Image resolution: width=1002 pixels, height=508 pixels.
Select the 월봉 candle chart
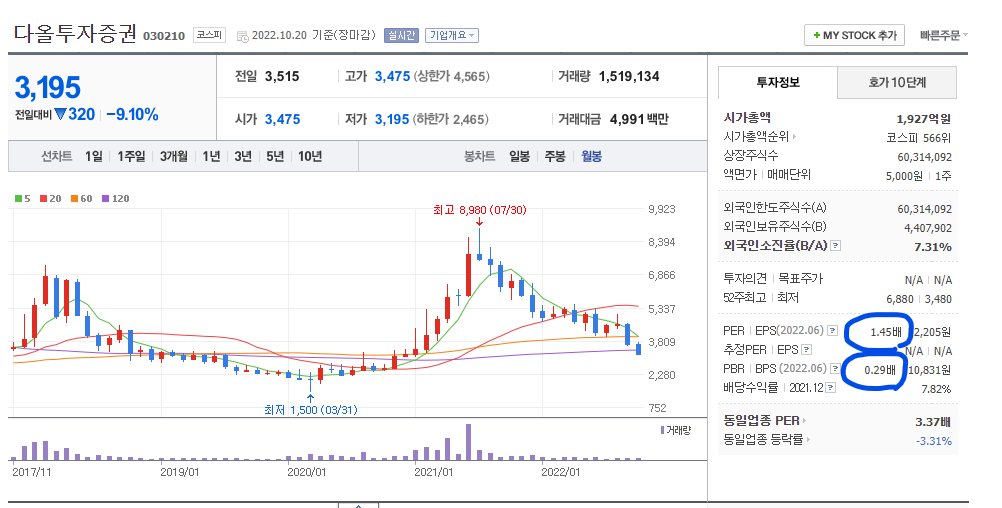coord(591,157)
